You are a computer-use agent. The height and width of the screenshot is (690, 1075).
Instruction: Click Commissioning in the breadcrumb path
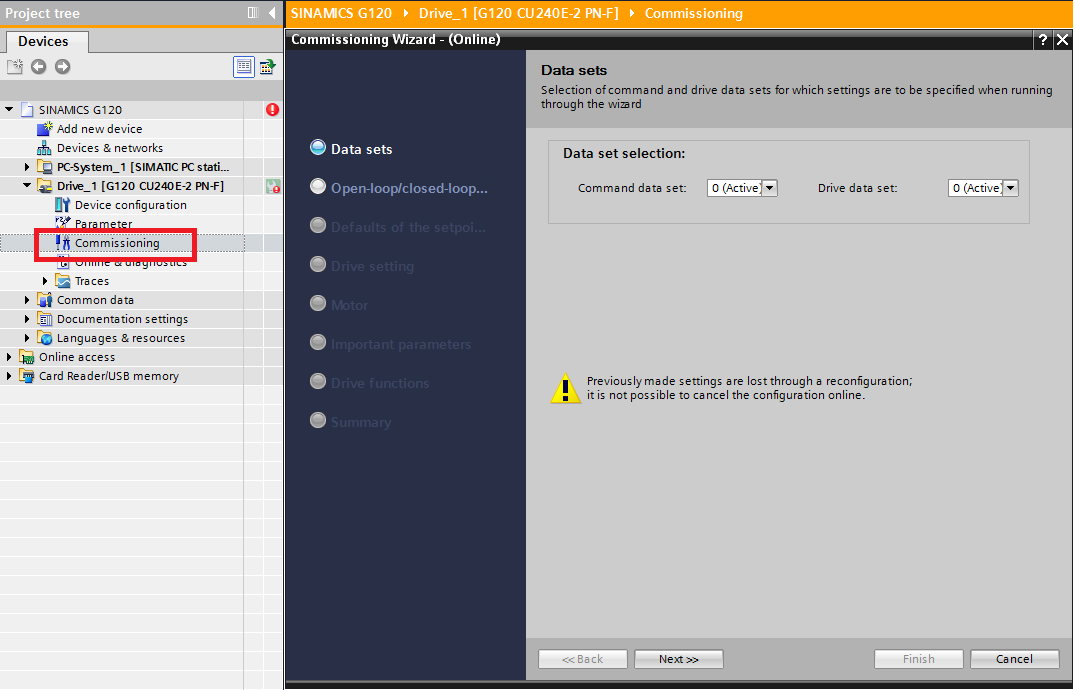pos(693,13)
